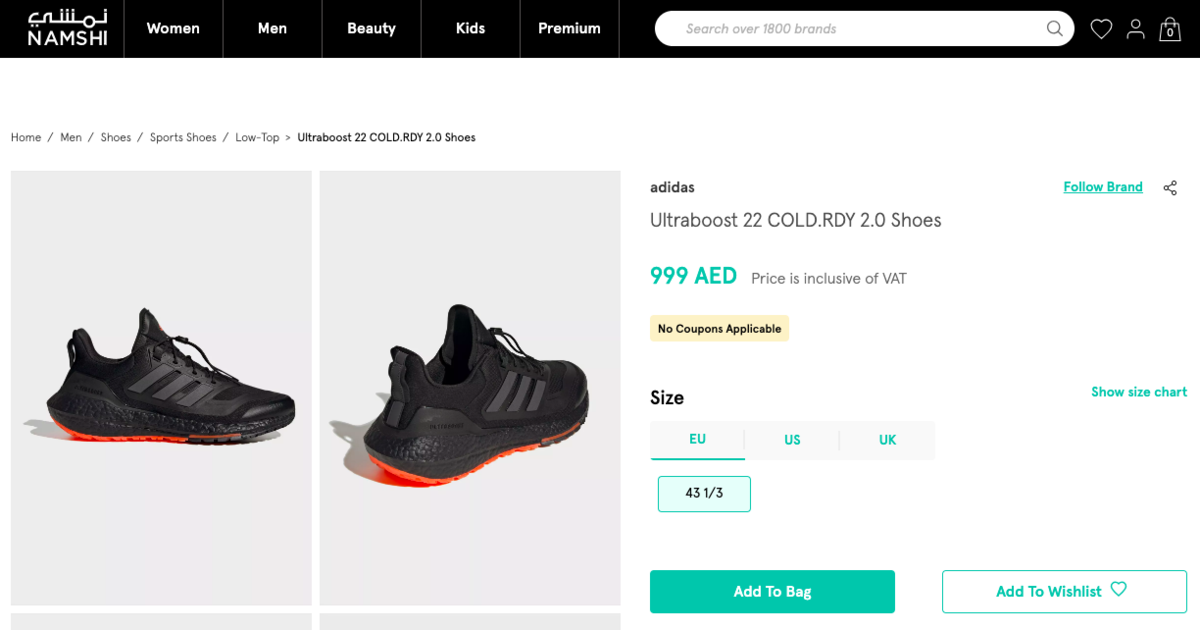The width and height of the screenshot is (1200, 630).
Task: Toggle Follow Brand for adidas
Action: point(1103,186)
